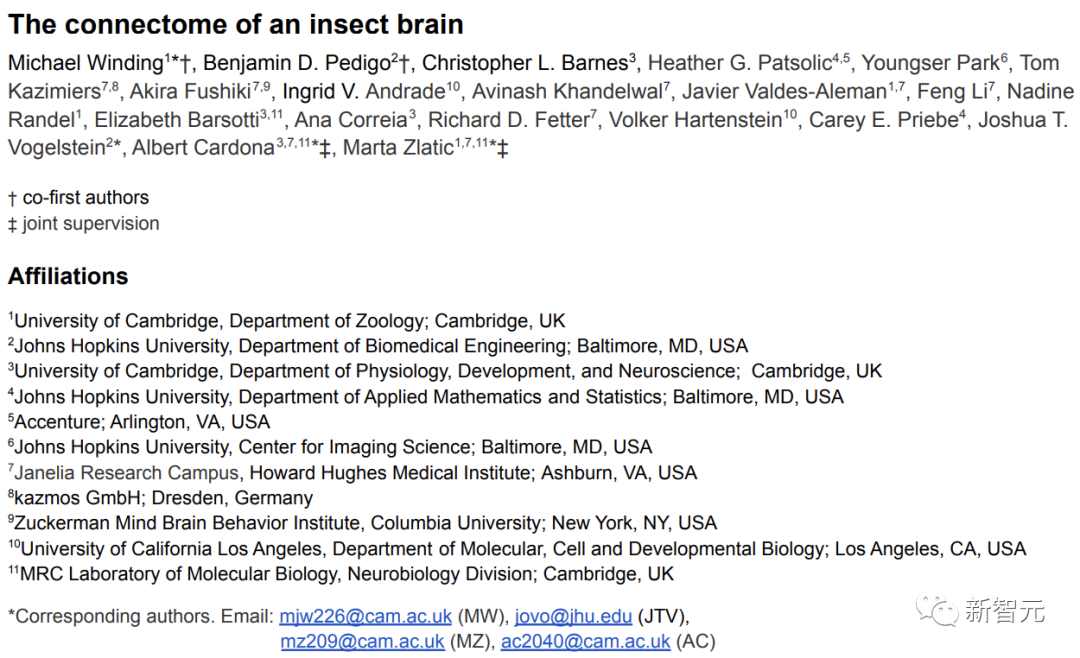Select author name Michael Winding

(85, 63)
